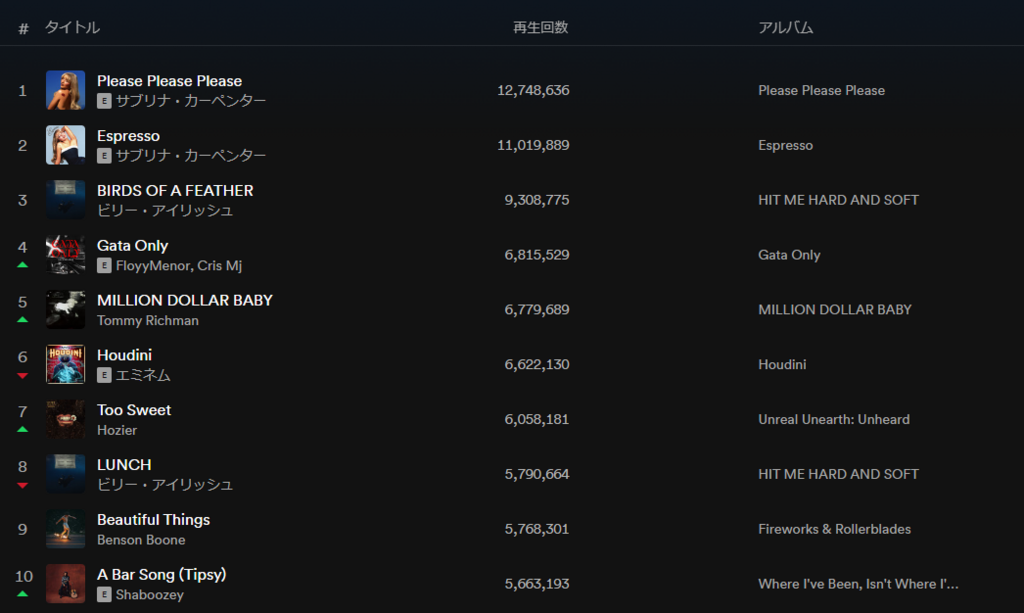Screen dimensions: 1024x613
Task: Click explicit badge beside エミネム
Action: [104, 375]
